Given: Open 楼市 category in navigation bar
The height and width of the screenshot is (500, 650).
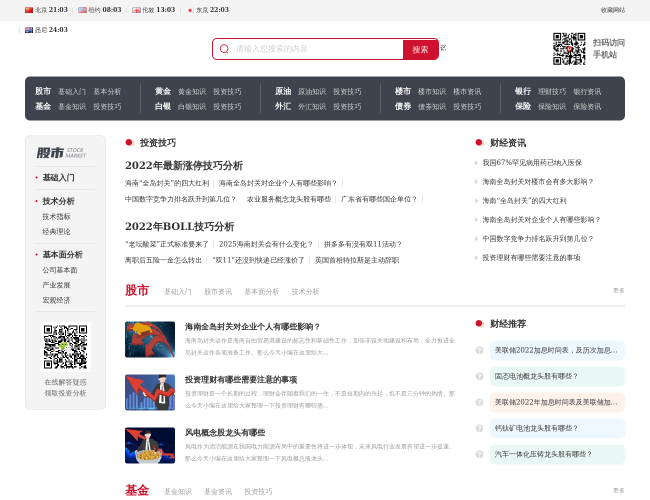Looking at the screenshot, I should point(403,91).
